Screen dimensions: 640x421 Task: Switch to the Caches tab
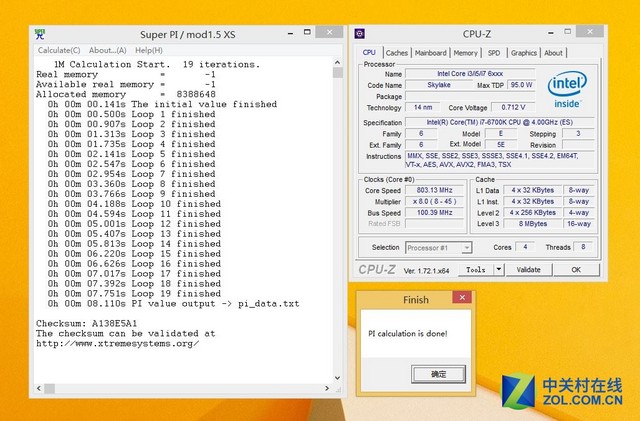[x=397, y=53]
